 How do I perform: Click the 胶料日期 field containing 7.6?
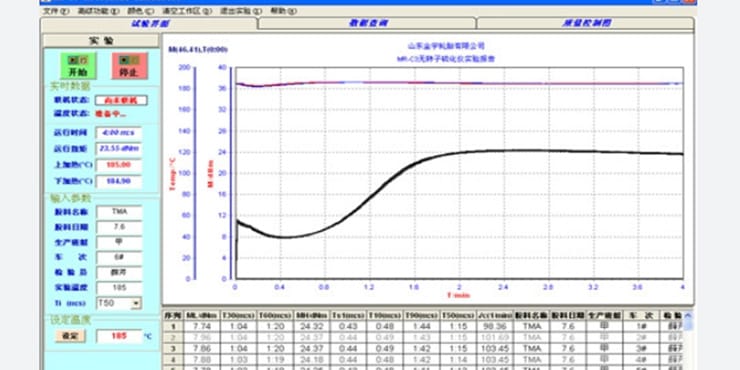pos(119,227)
